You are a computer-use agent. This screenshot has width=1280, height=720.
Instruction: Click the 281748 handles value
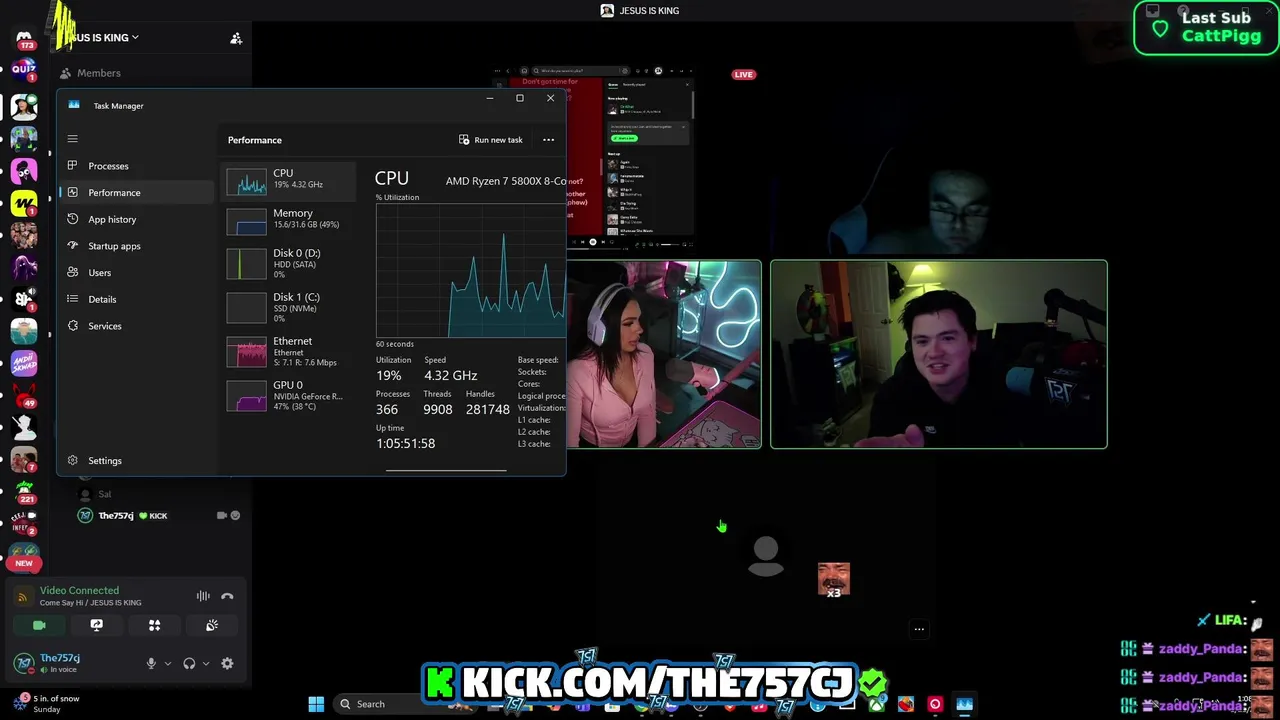click(487, 409)
